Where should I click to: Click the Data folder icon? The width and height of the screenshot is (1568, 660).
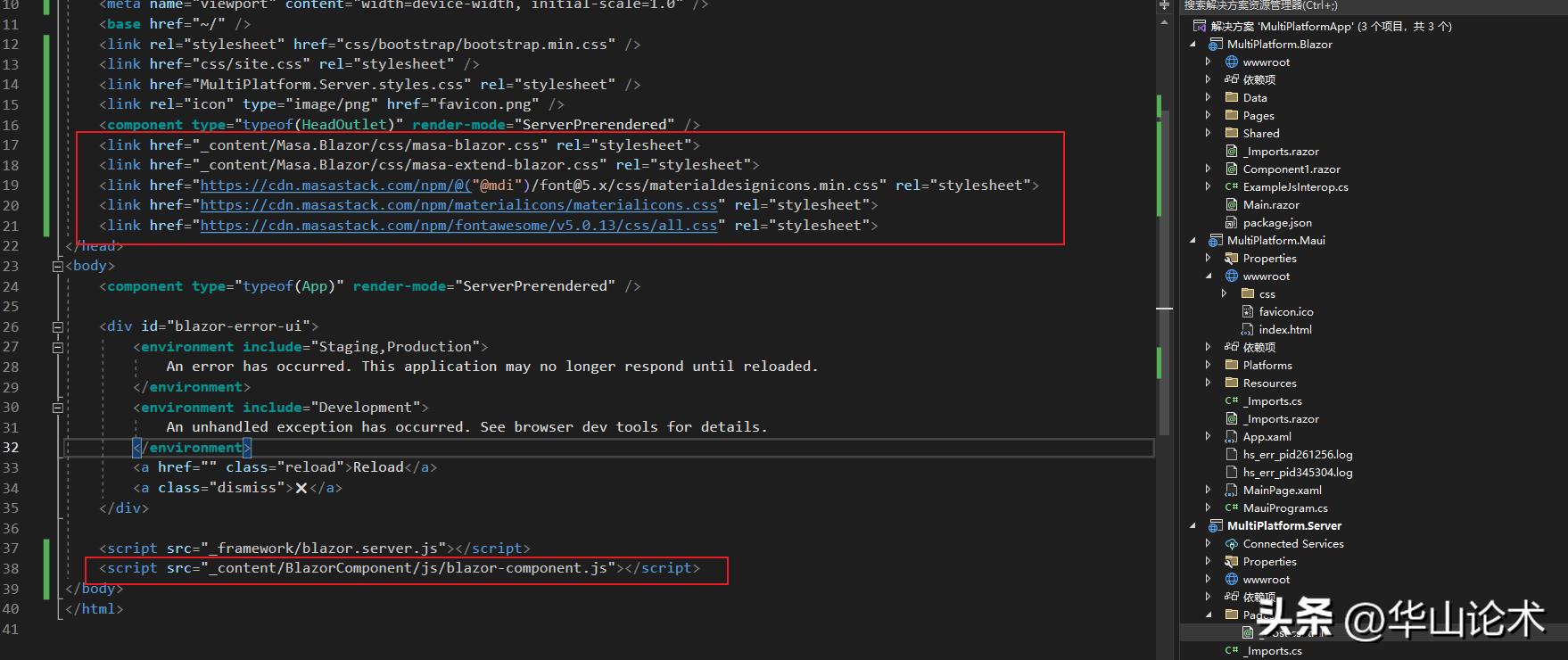coord(1232,97)
